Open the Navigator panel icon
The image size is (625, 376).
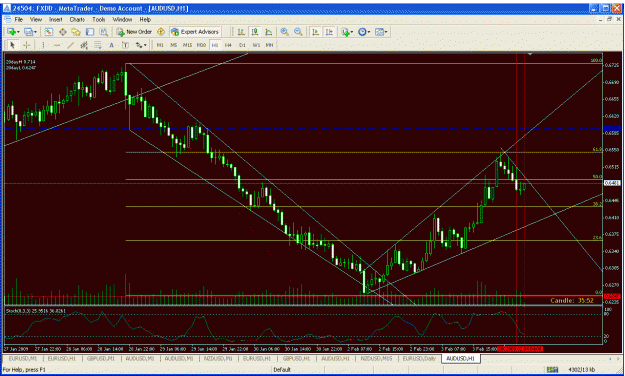click(x=76, y=32)
